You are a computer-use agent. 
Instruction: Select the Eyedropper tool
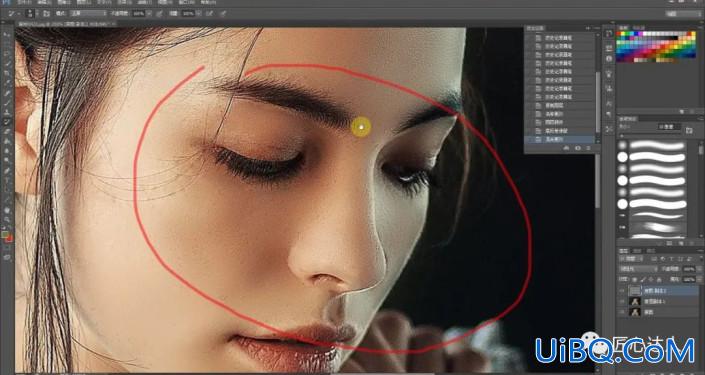tap(8, 83)
